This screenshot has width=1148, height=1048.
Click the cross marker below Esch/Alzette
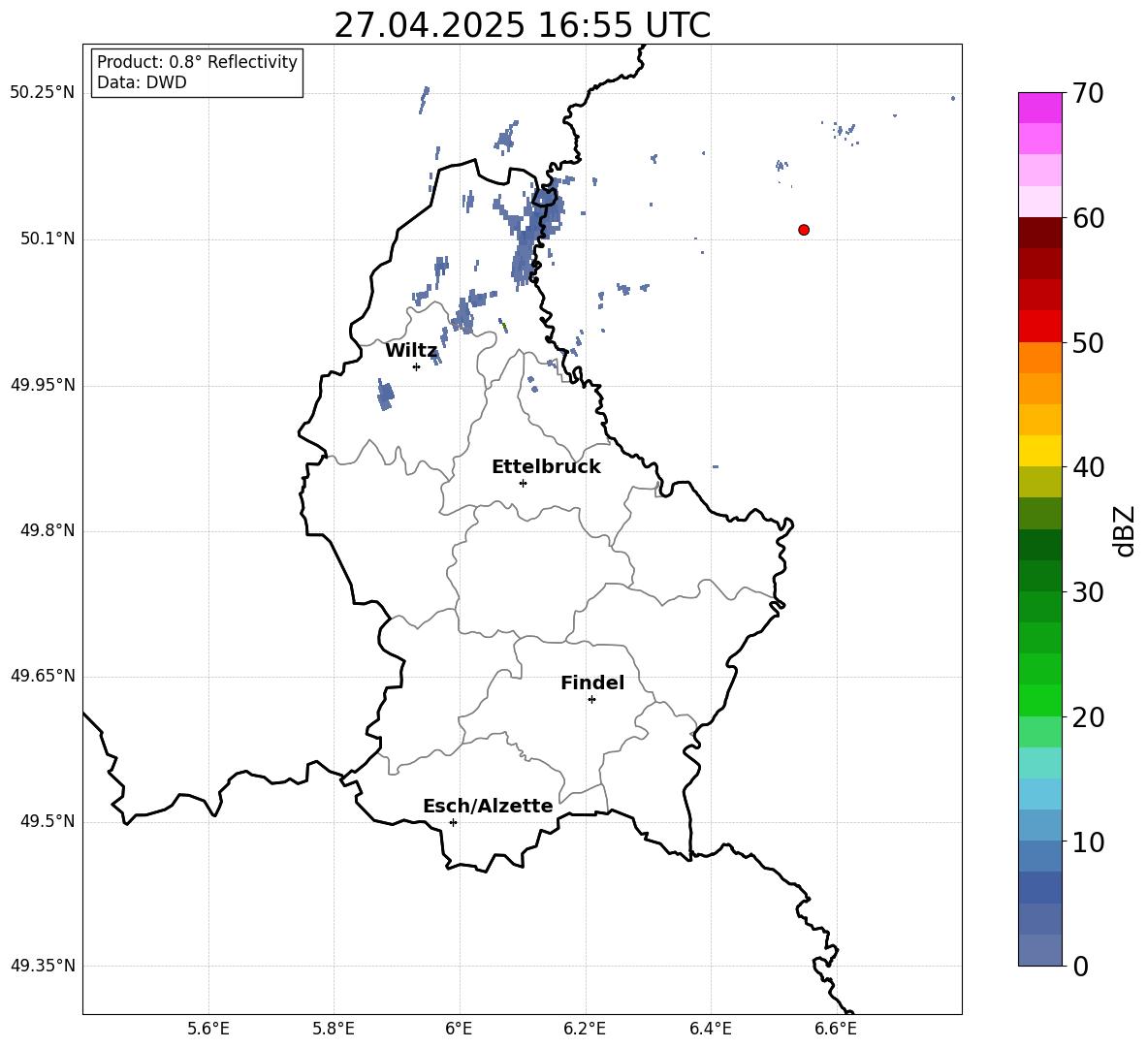click(453, 822)
